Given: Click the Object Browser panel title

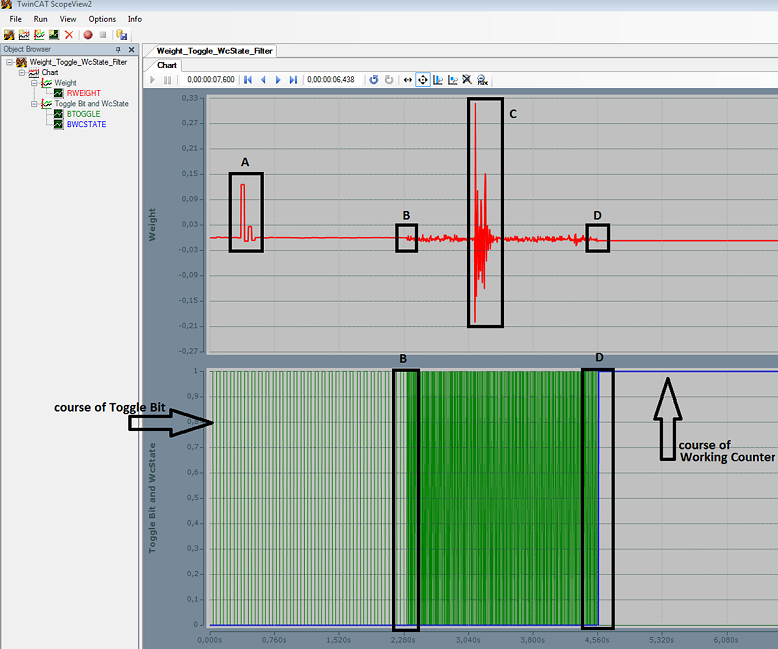Looking at the screenshot, I should pos(27,49).
